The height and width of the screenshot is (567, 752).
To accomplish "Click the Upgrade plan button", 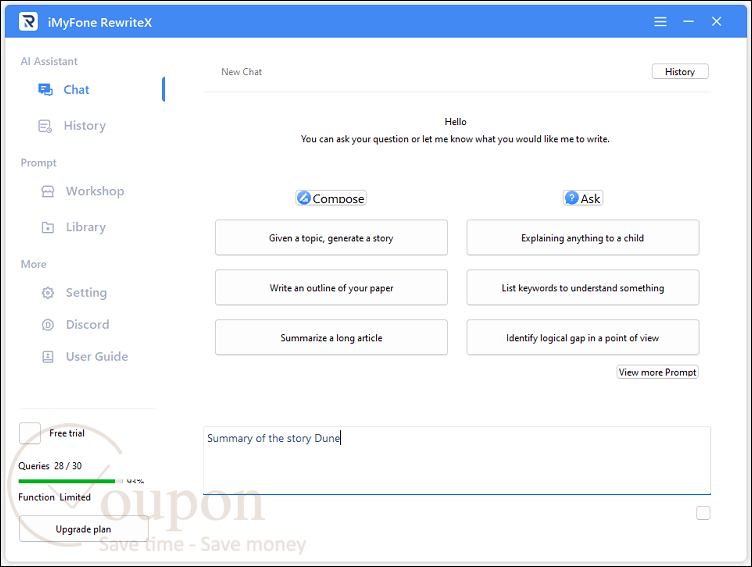I will [83, 529].
